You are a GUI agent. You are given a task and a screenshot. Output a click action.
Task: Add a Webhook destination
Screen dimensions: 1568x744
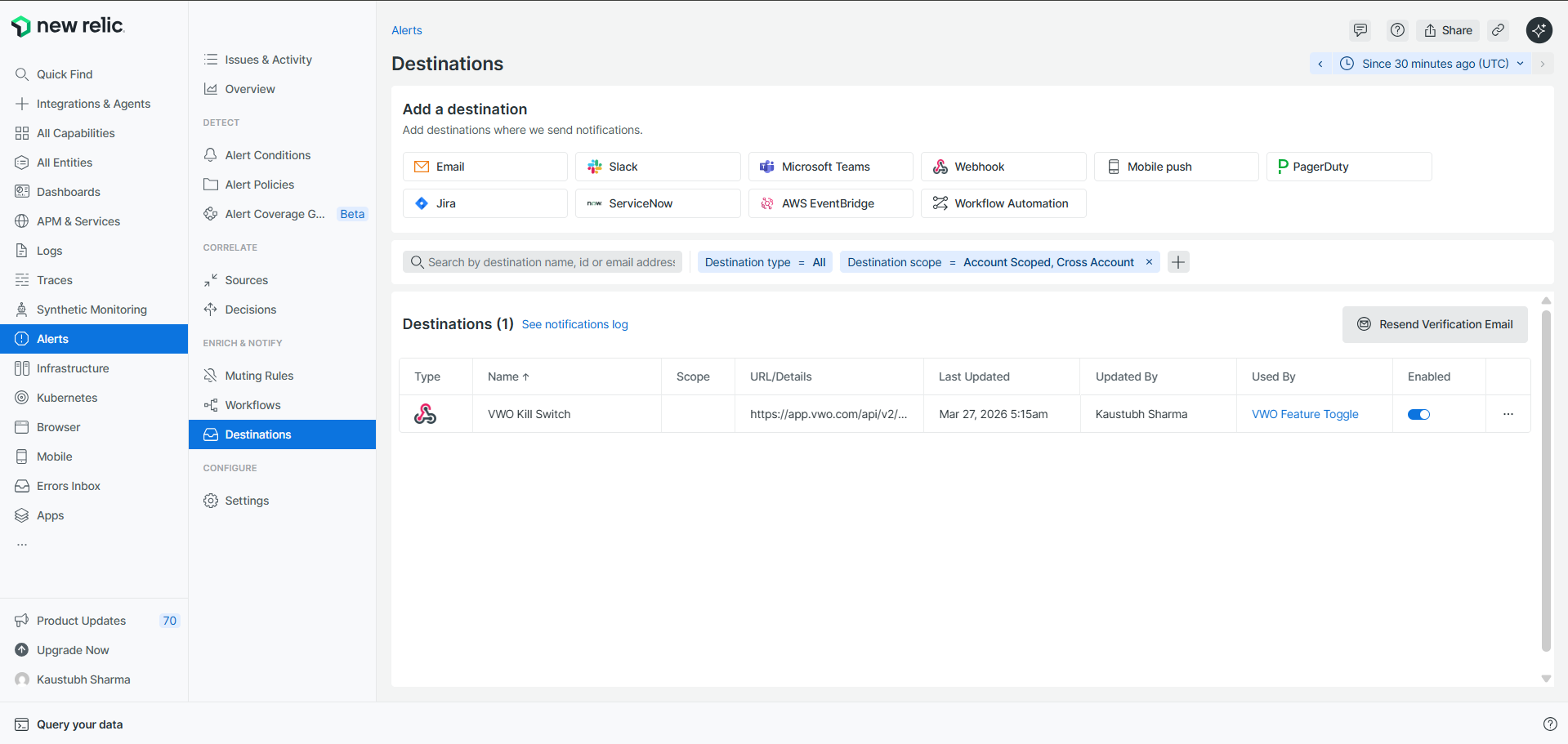coord(1003,167)
